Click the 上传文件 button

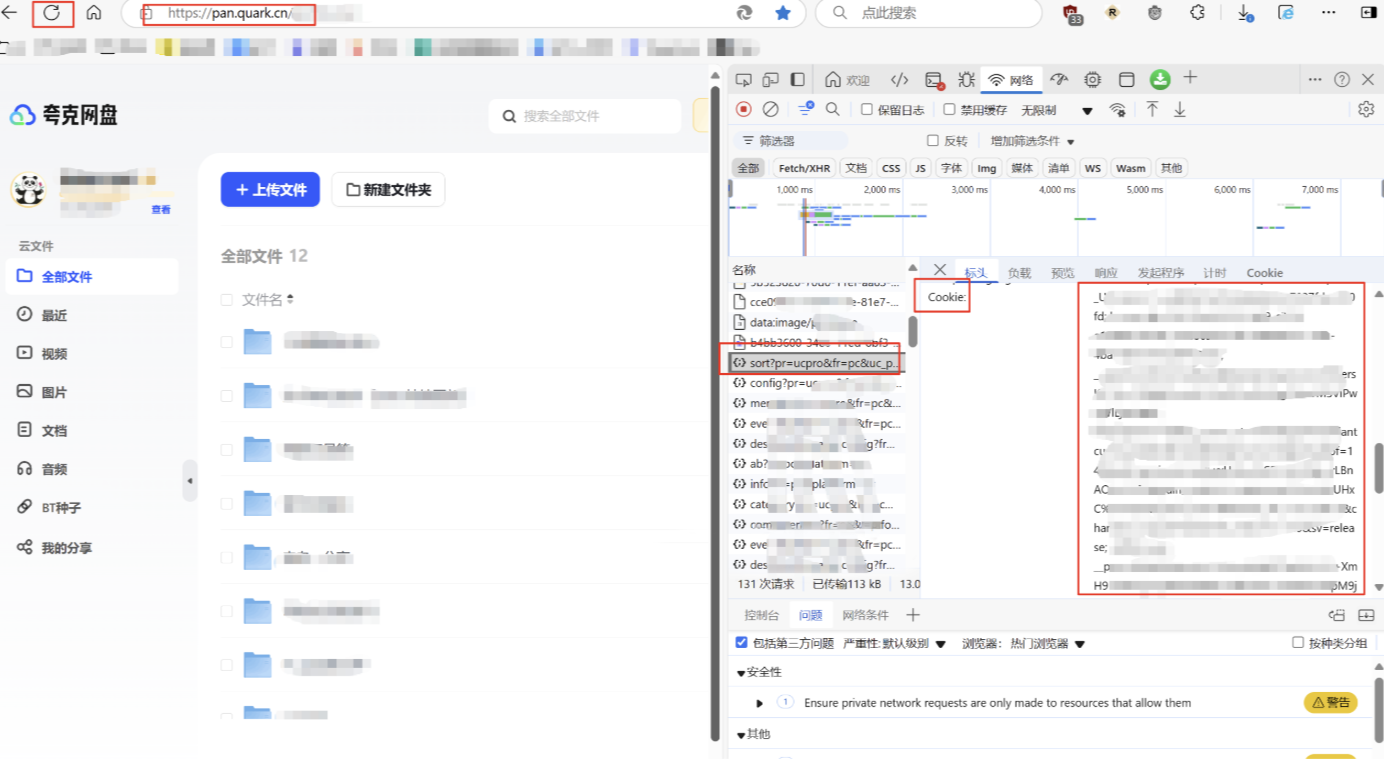click(x=270, y=189)
